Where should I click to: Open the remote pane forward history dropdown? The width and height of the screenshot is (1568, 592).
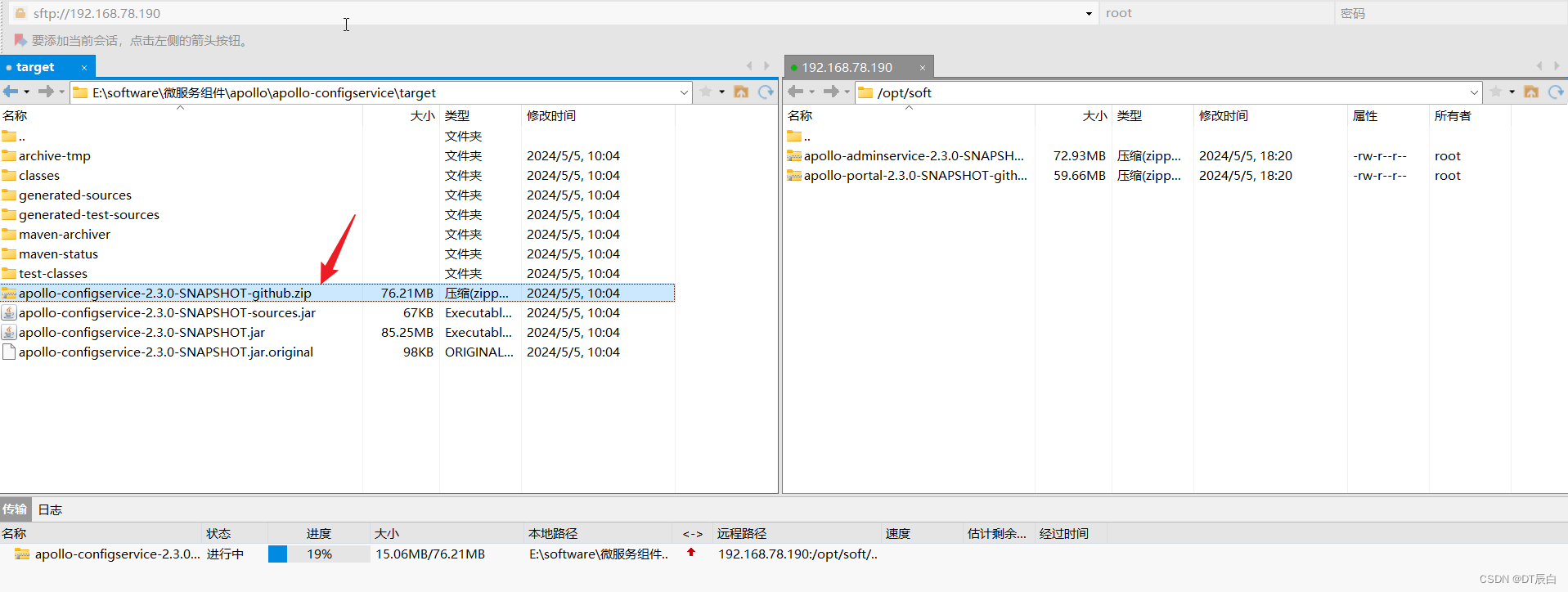point(847,92)
